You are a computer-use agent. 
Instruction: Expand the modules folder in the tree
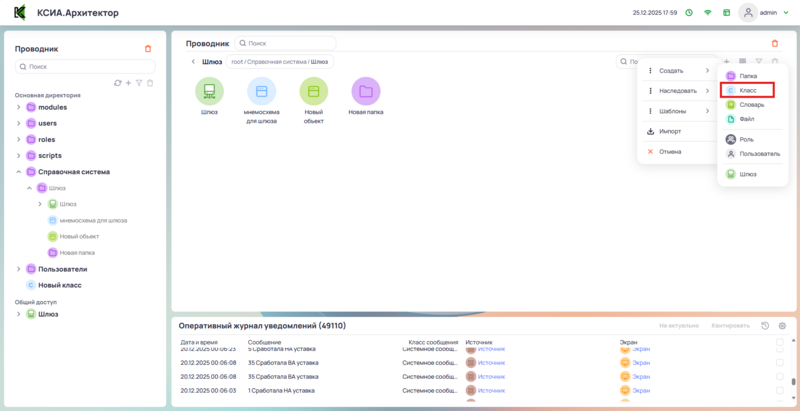click(18, 107)
